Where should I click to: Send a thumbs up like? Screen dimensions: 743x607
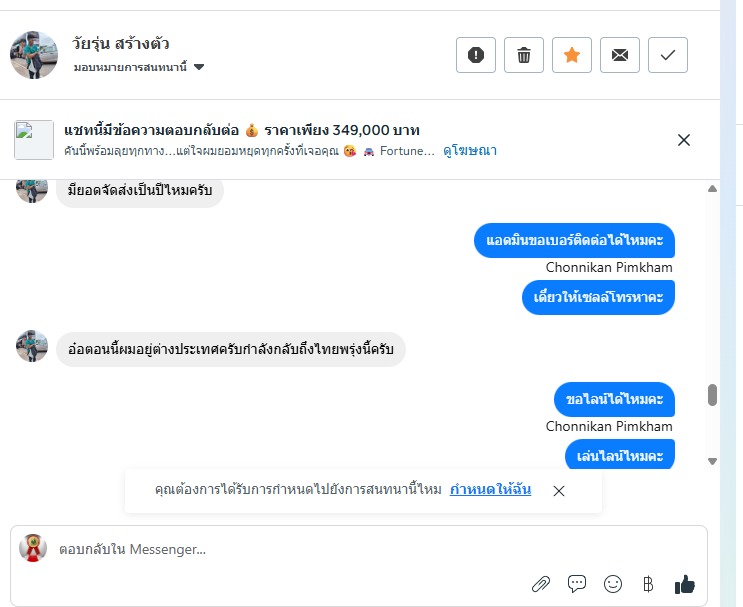click(x=685, y=584)
